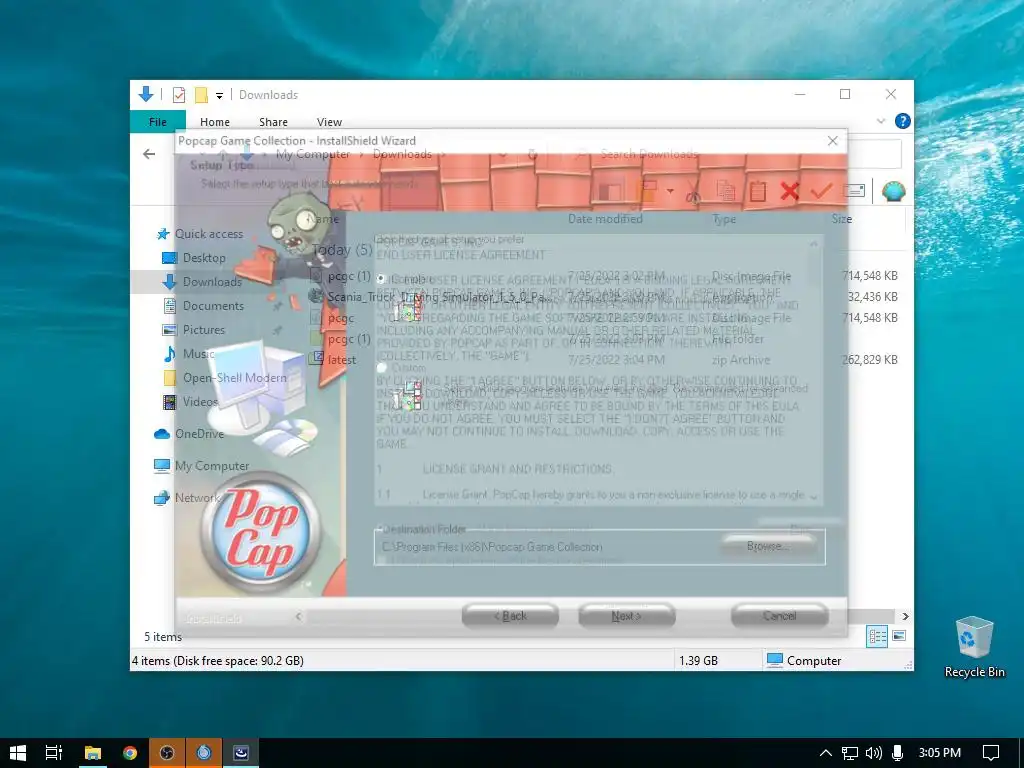Click the Copy icon in Explorer toolbar
The height and width of the screenshot is (768, 1024).
coord(726,191)
